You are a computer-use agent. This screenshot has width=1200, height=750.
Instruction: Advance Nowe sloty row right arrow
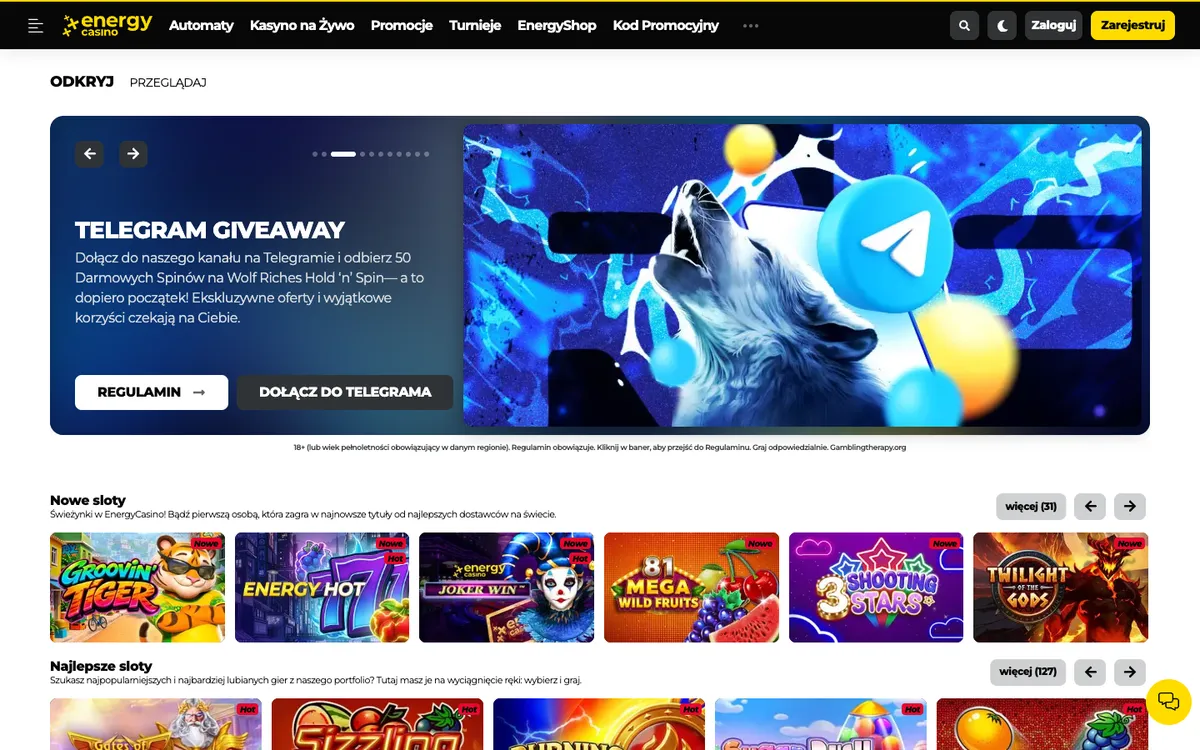1130,506
